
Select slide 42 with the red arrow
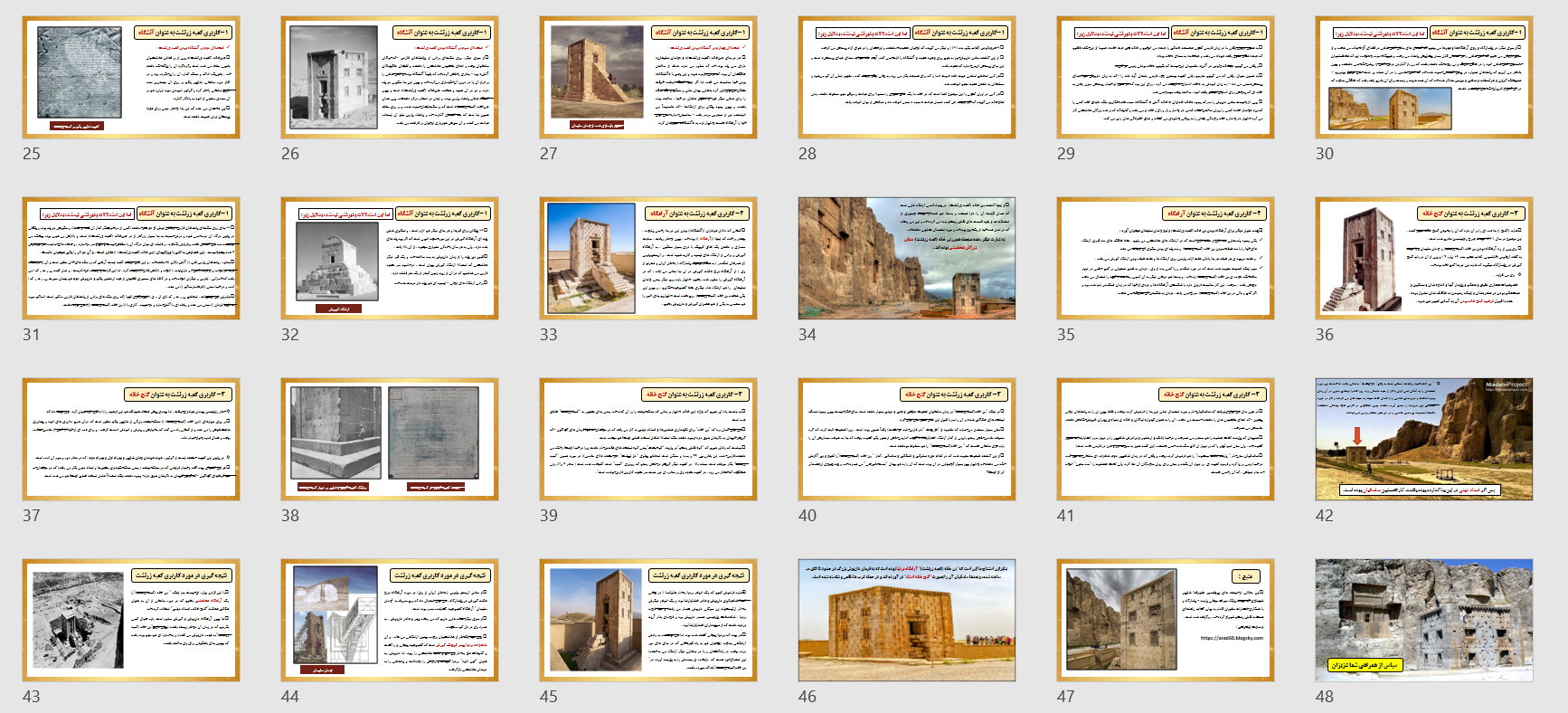pos(1424,440)
